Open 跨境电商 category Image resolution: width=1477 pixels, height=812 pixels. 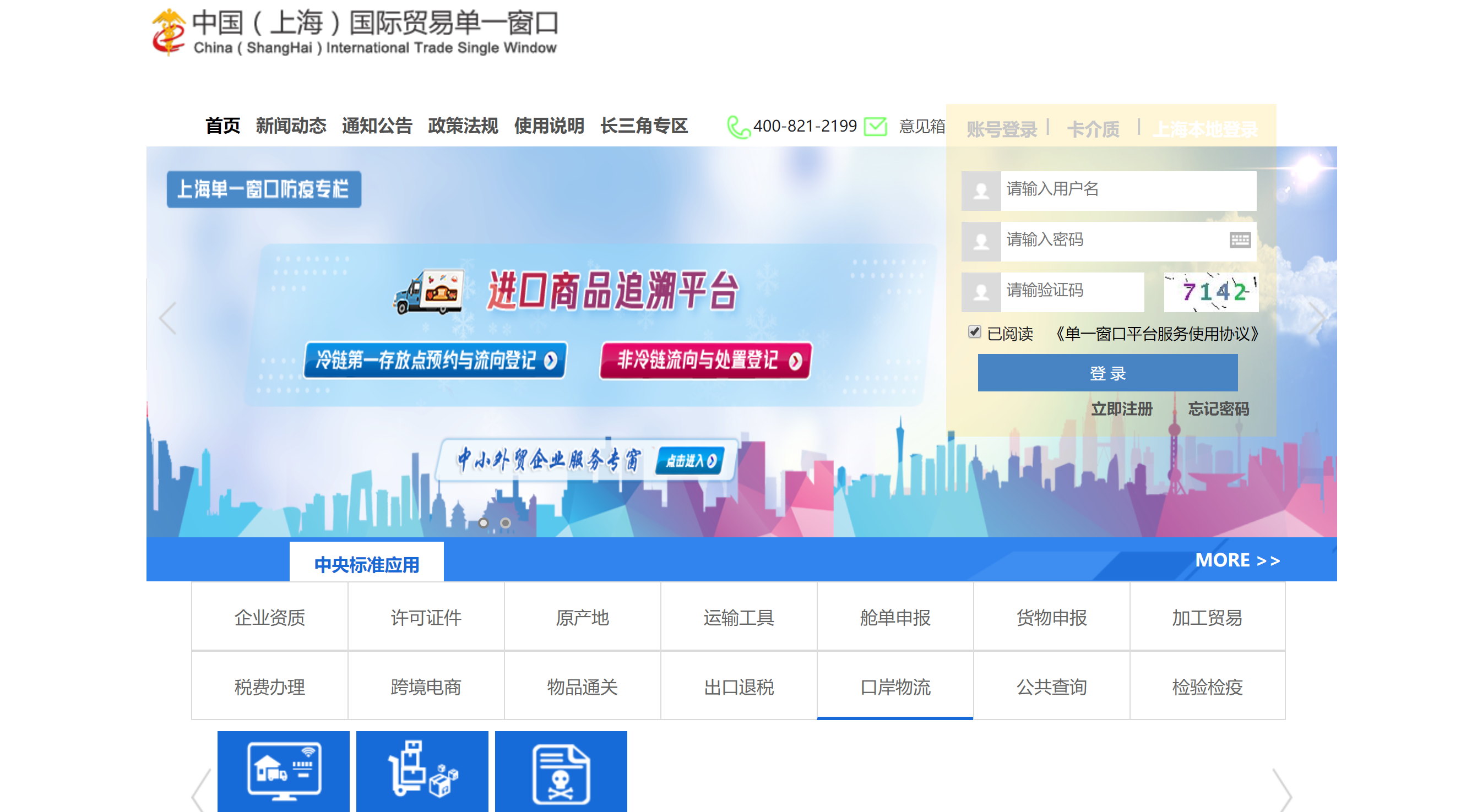coord(426,686)
